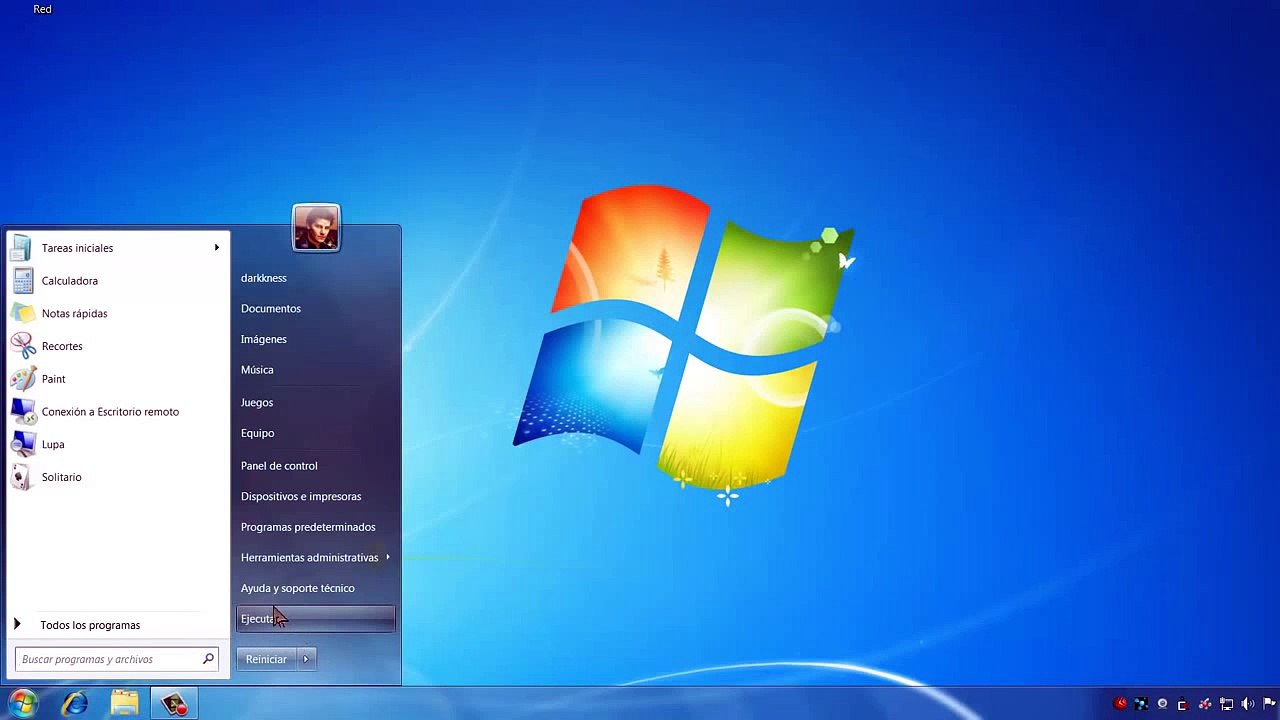Open network status tray icon

1226,704
